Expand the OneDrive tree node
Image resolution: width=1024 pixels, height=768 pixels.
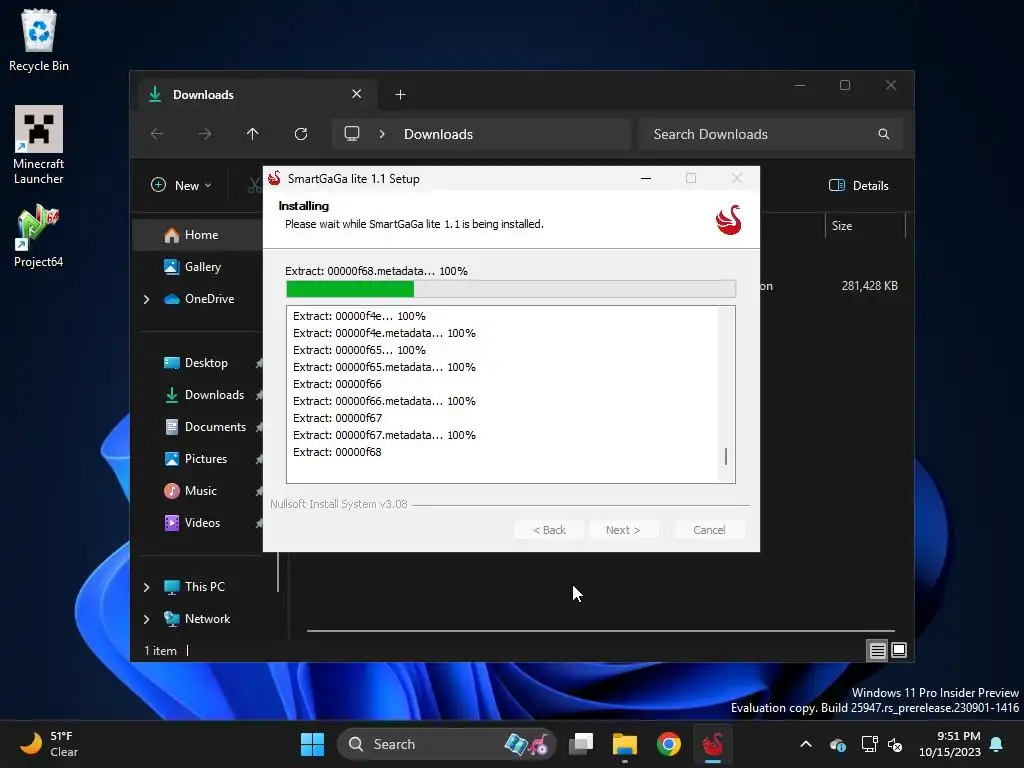pyautogui.click(x=146, y=299)
